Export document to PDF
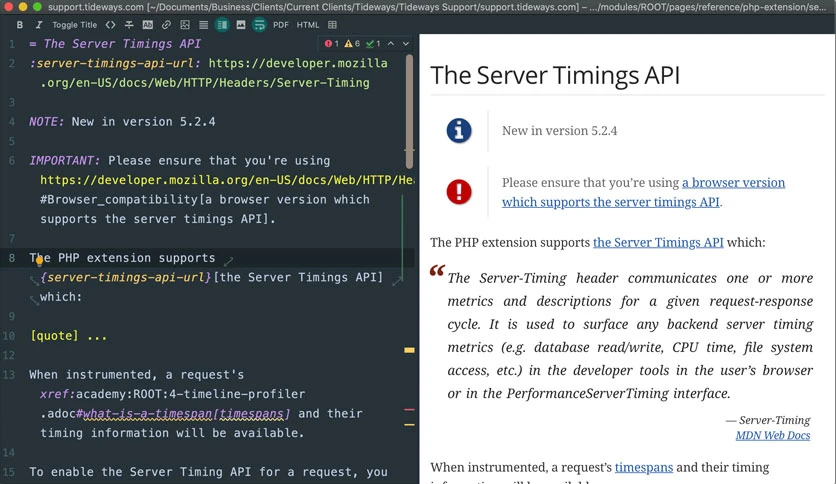Image resolution: width=836 pixels, height=484 pixels. click(x=280, y=25)
